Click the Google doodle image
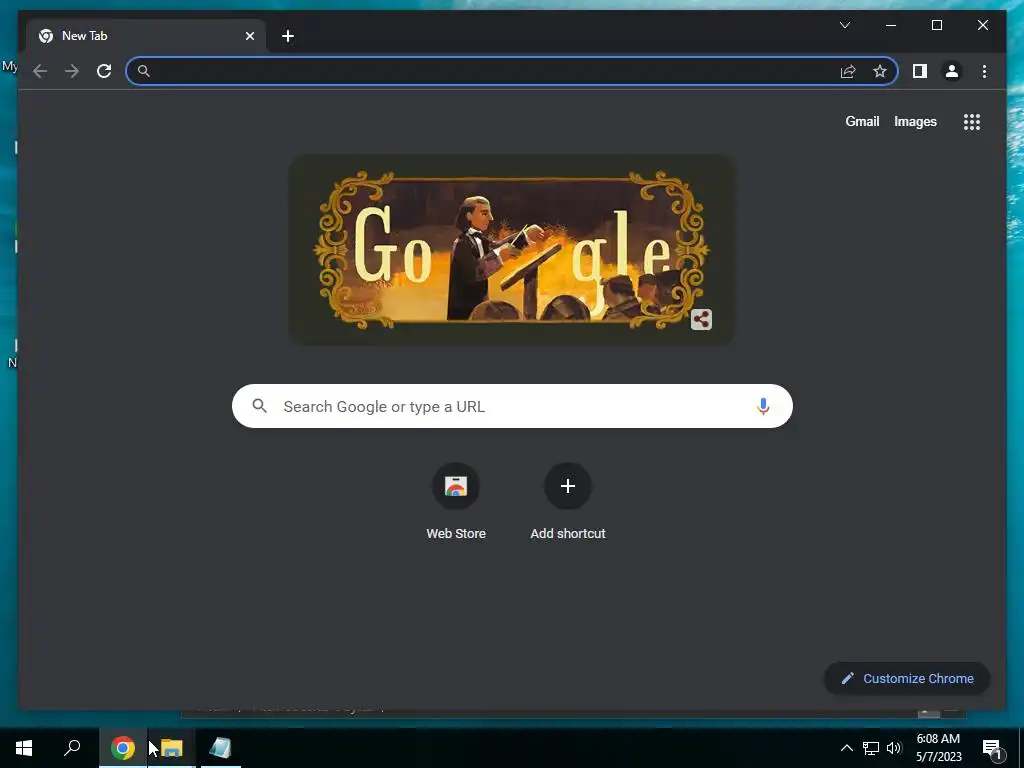The height and width of the screenshot is (768, 1024). (x=511, y=249)
